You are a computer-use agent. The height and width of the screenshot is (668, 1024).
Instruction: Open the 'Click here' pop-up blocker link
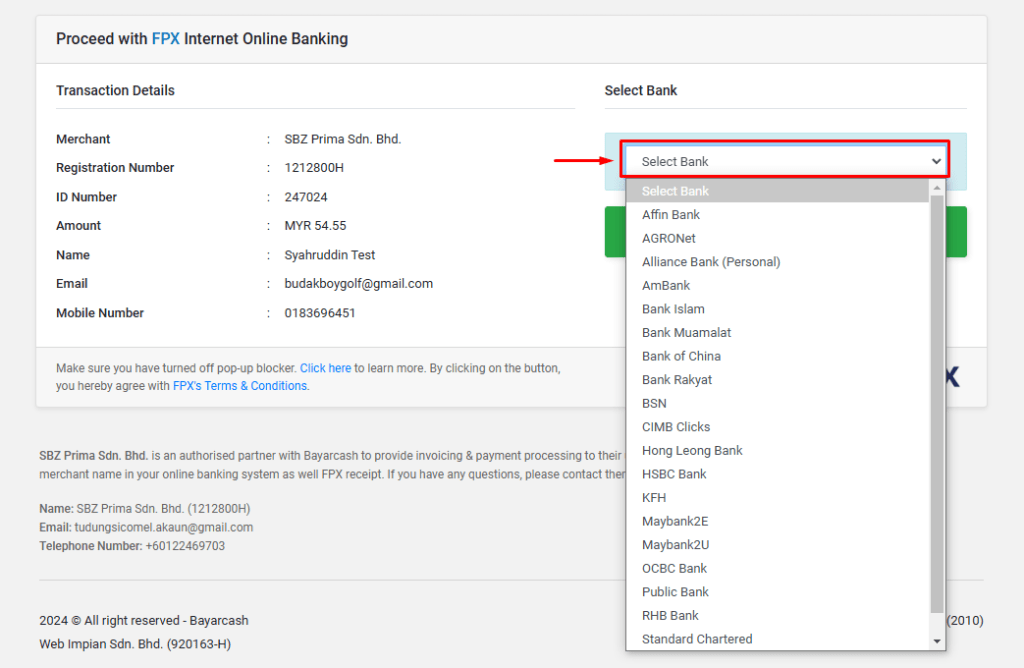coord(325,368)
